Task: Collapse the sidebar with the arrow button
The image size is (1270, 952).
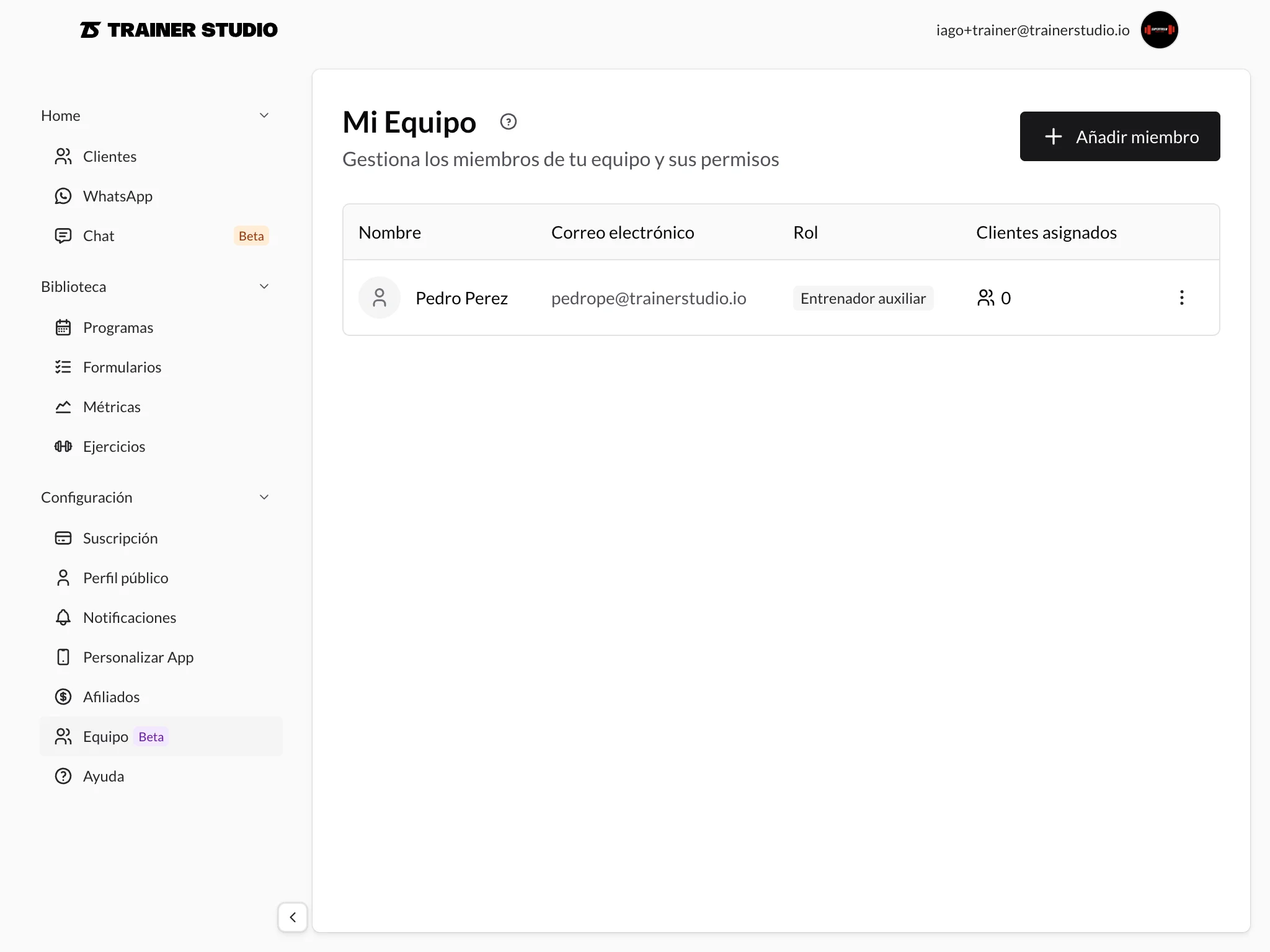Action: tap(293, 917)
